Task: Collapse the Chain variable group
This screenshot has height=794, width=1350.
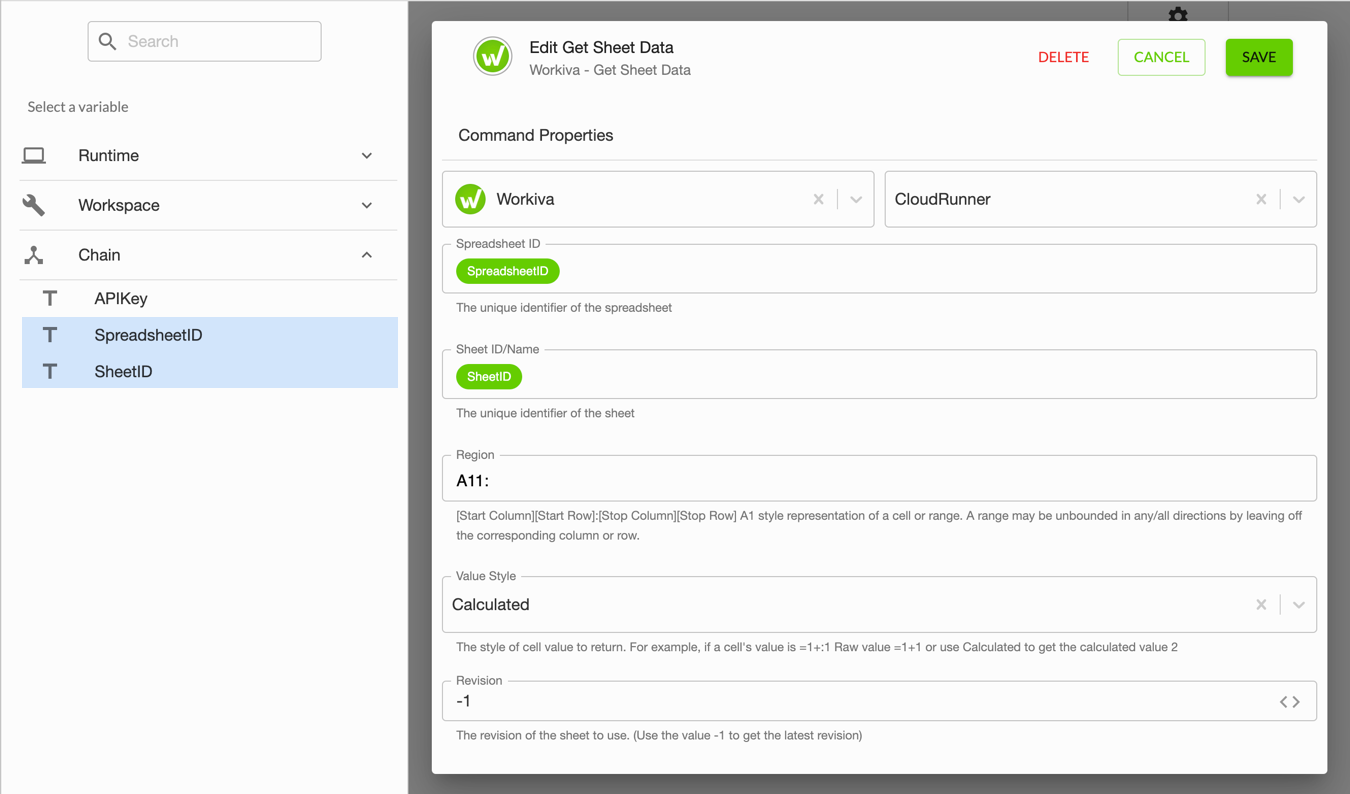Action: click(x=367, y=255)
